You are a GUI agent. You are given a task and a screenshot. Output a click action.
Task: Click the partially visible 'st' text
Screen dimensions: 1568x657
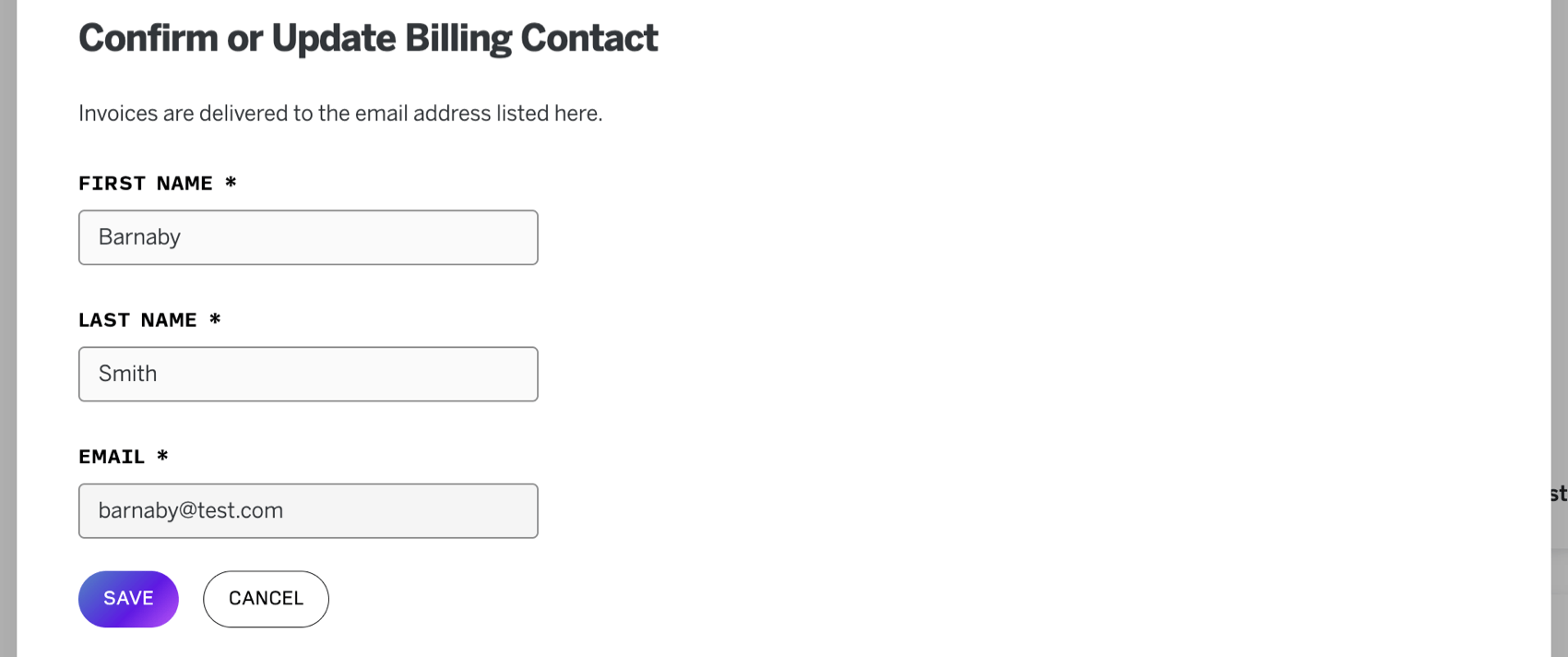1558,494
